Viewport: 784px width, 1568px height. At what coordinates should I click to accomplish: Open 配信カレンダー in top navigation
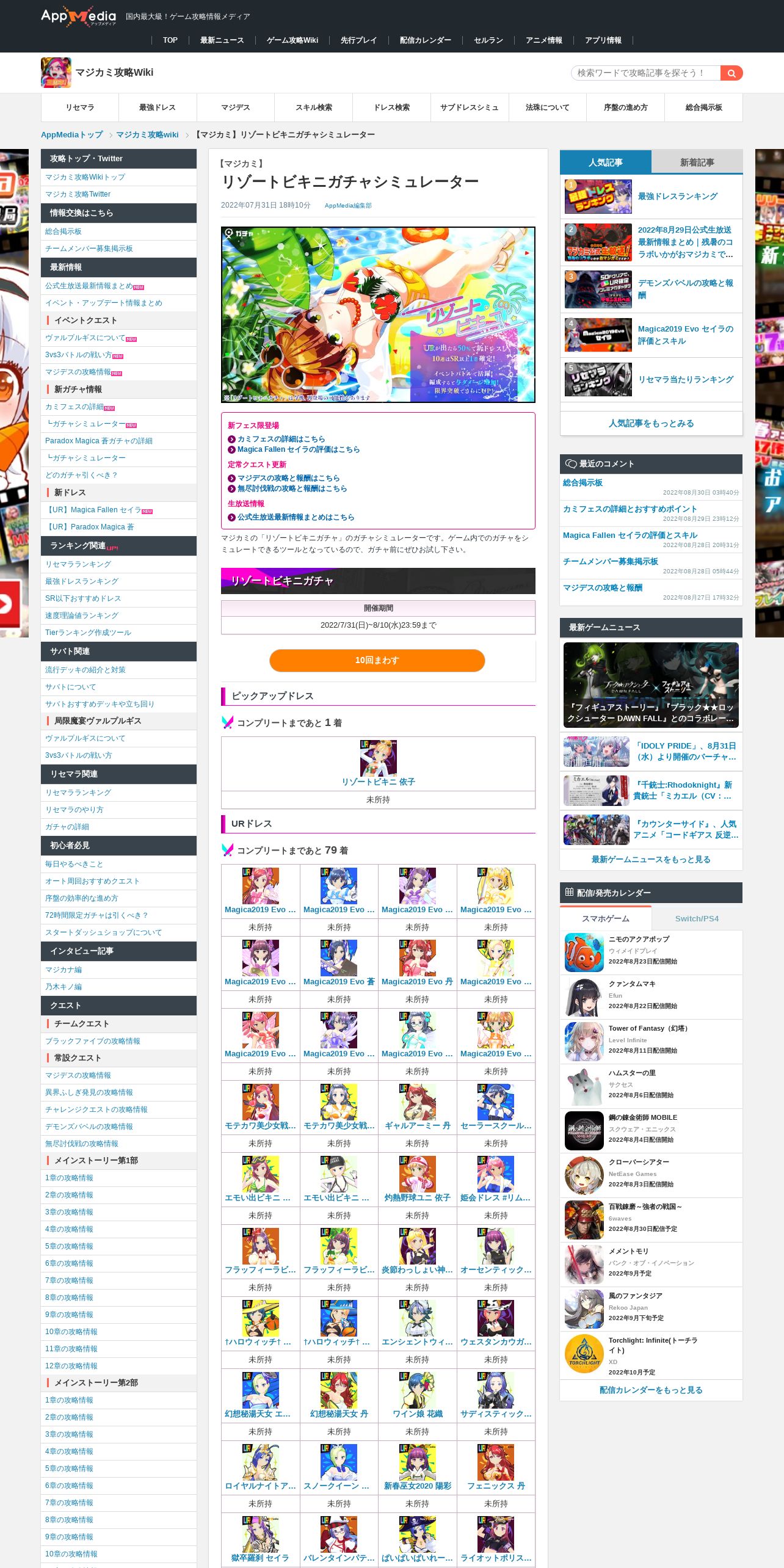click(x=426, y=40)
